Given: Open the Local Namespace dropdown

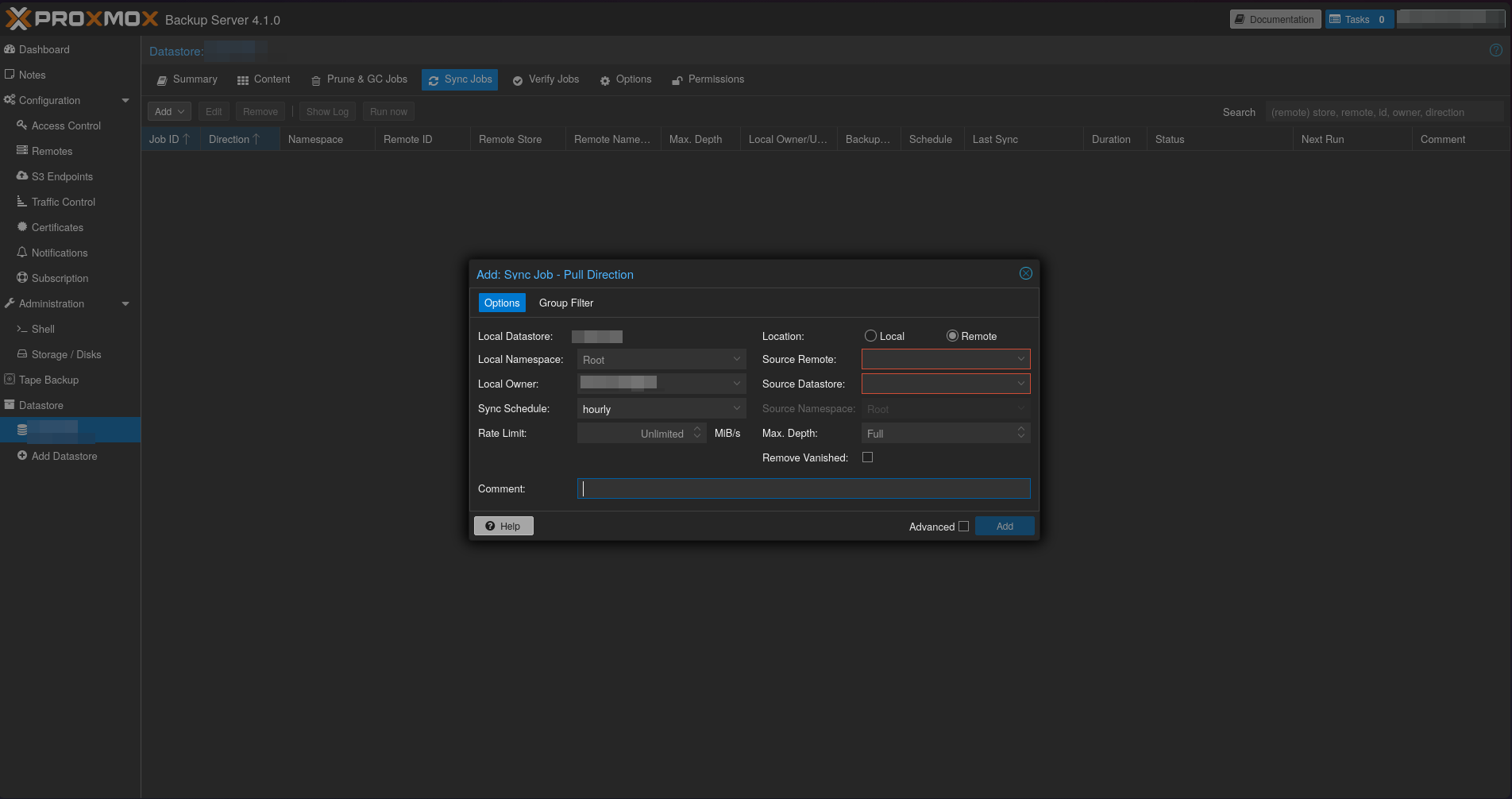Looking at the screenshot, I should [737, 359].
